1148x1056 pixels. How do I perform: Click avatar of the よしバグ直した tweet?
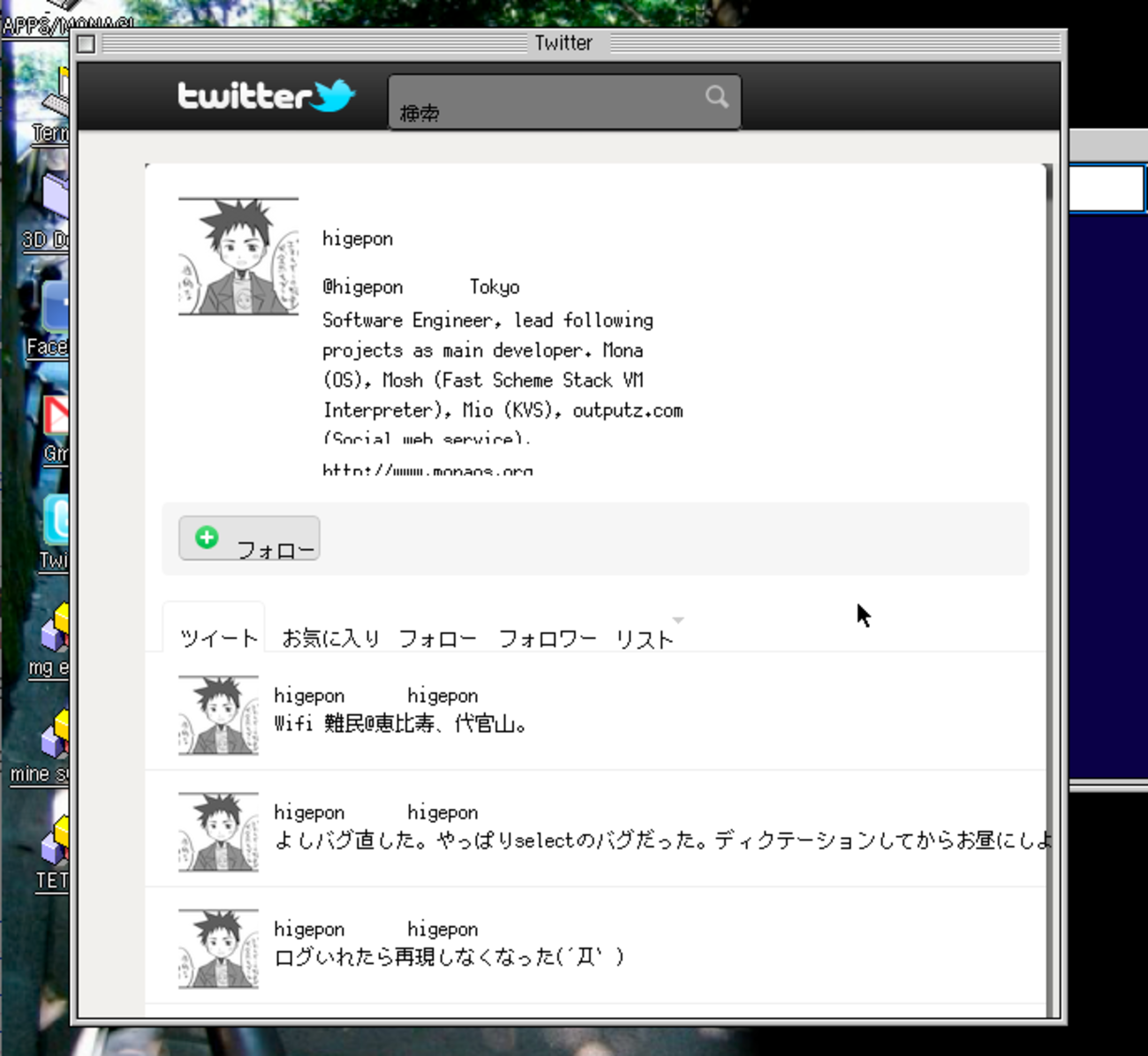(x=218, y=832)
